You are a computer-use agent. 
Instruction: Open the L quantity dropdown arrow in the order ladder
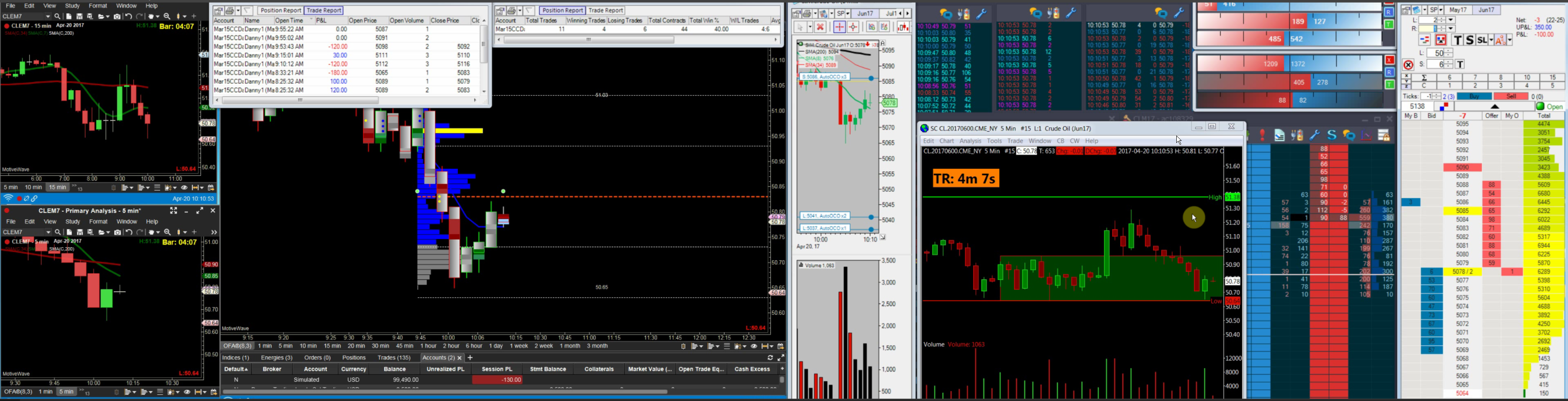1451,20
